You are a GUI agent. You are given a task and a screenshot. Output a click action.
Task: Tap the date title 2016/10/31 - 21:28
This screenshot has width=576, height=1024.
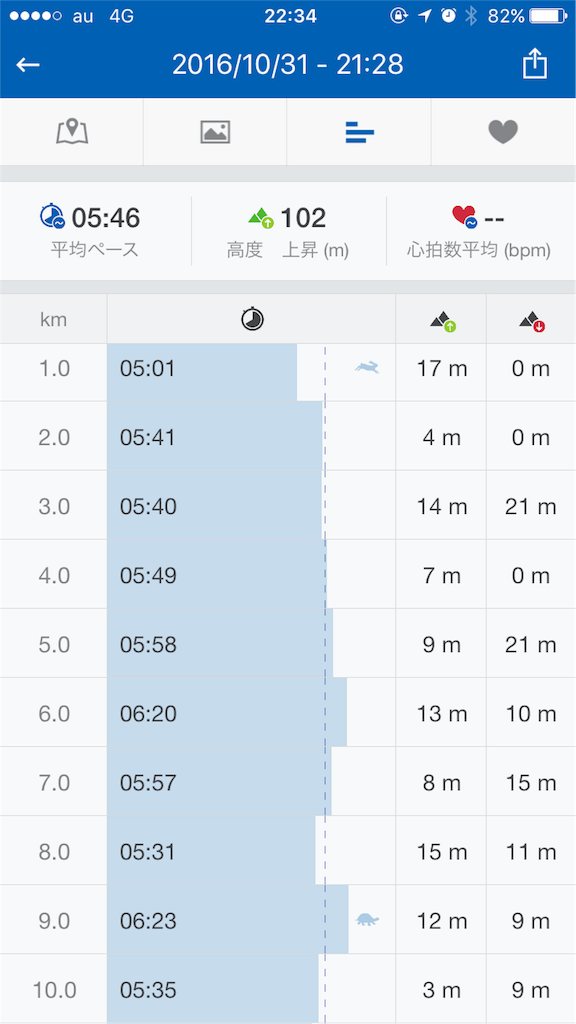287,65
